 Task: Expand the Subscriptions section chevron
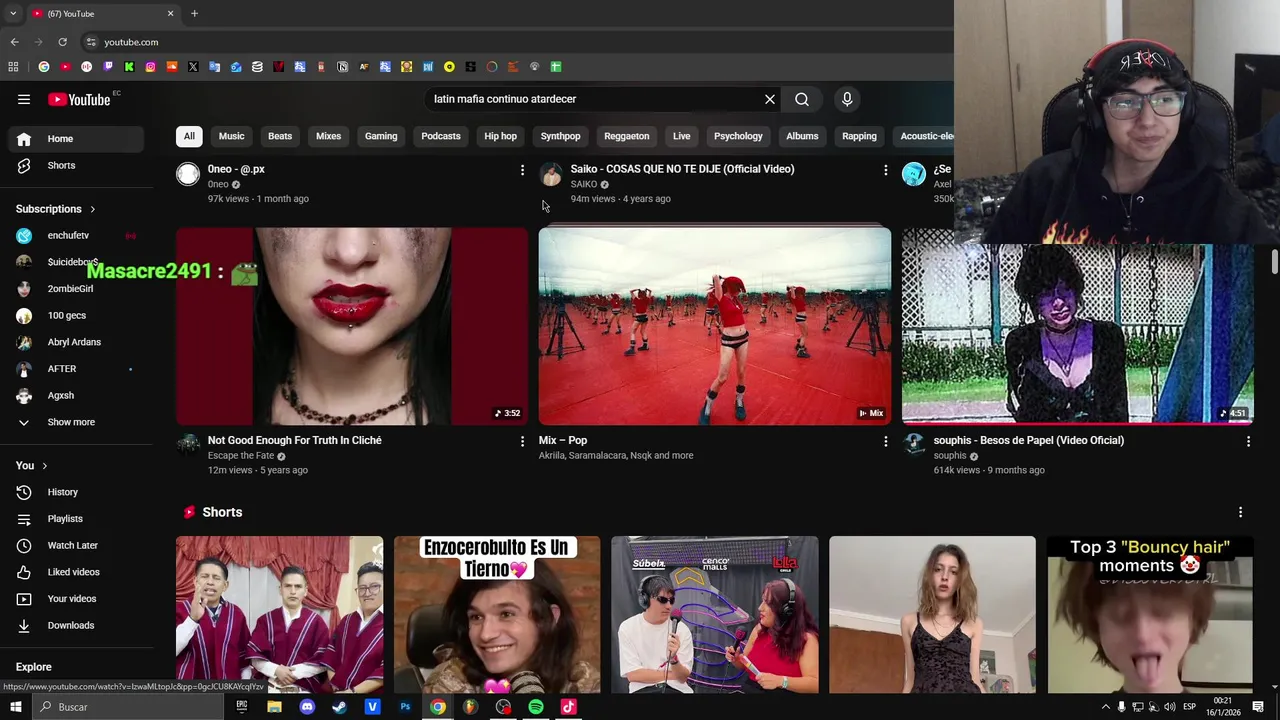92,209
